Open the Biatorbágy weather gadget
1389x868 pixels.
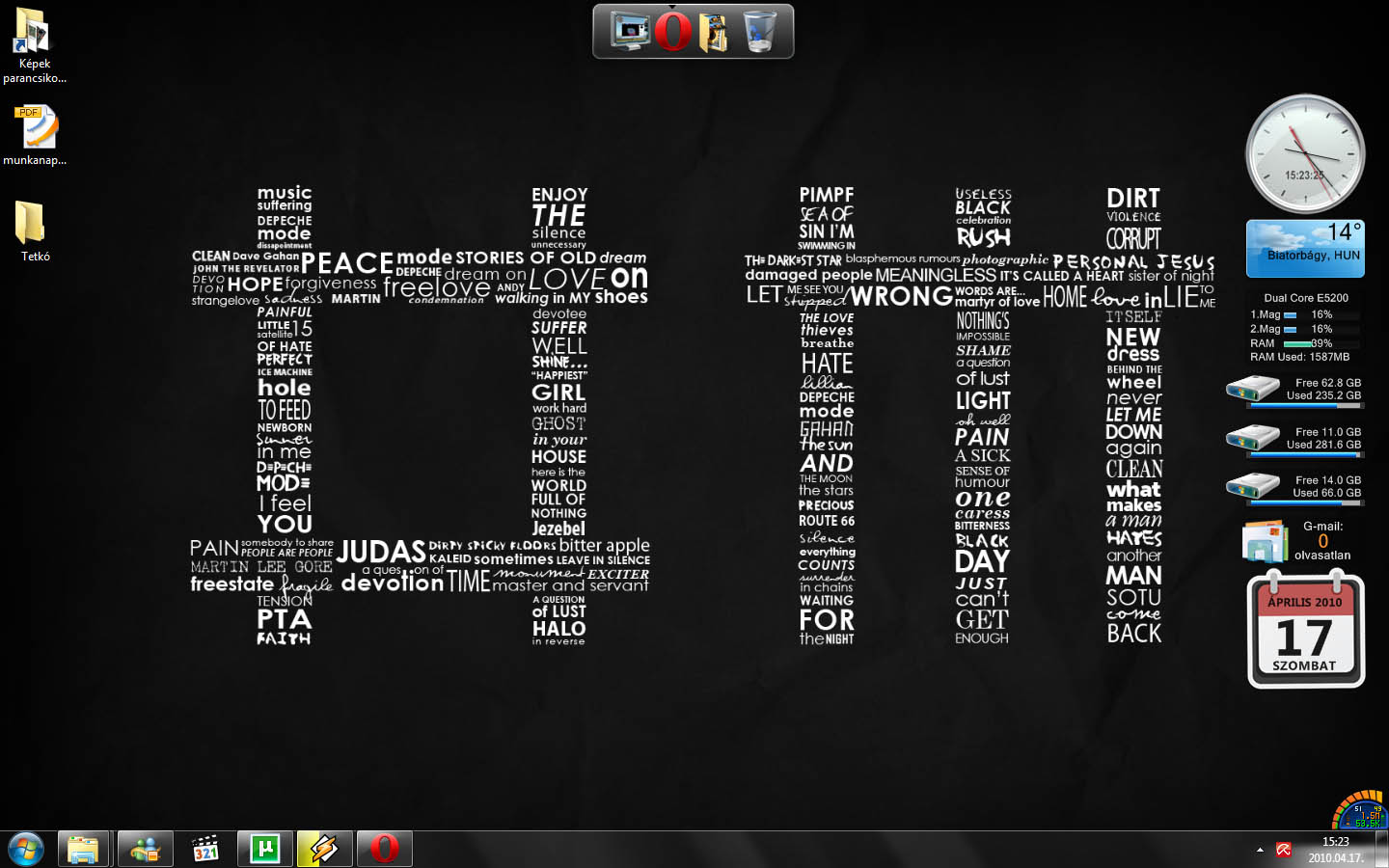[1305, 249]
